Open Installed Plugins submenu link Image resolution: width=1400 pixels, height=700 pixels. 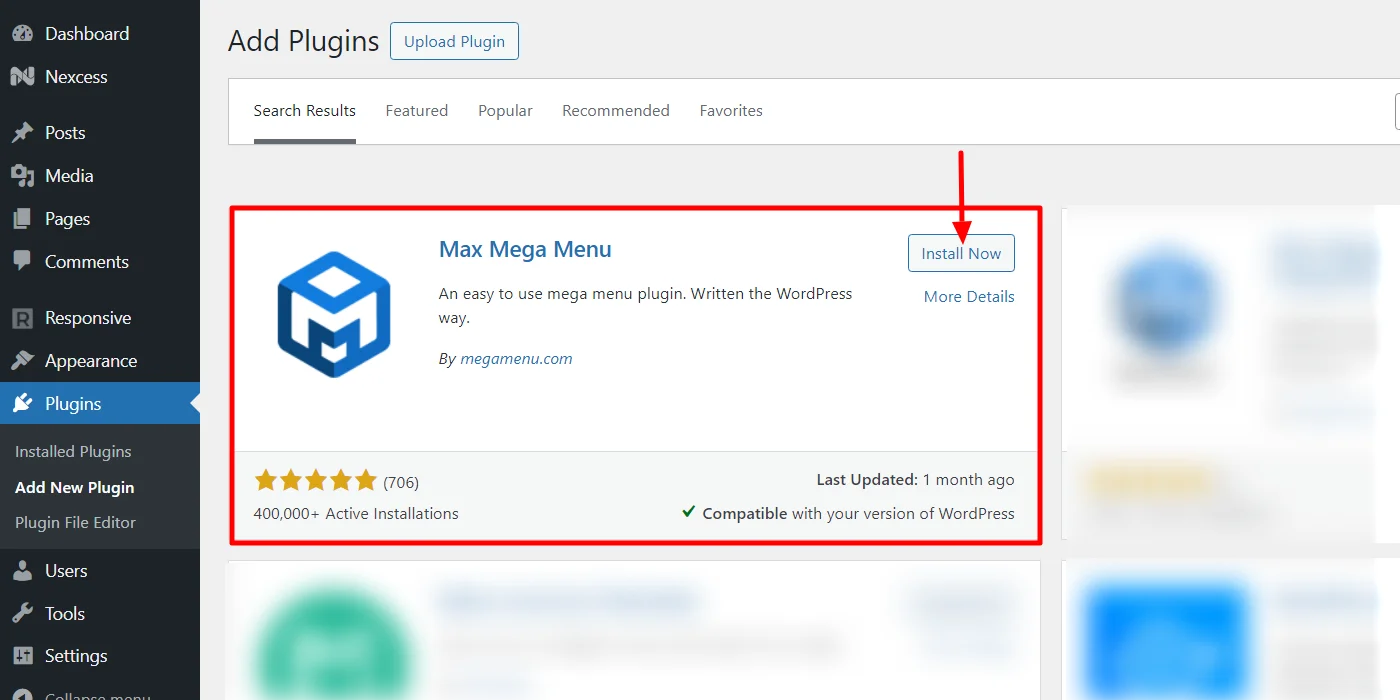coord(73,451)
